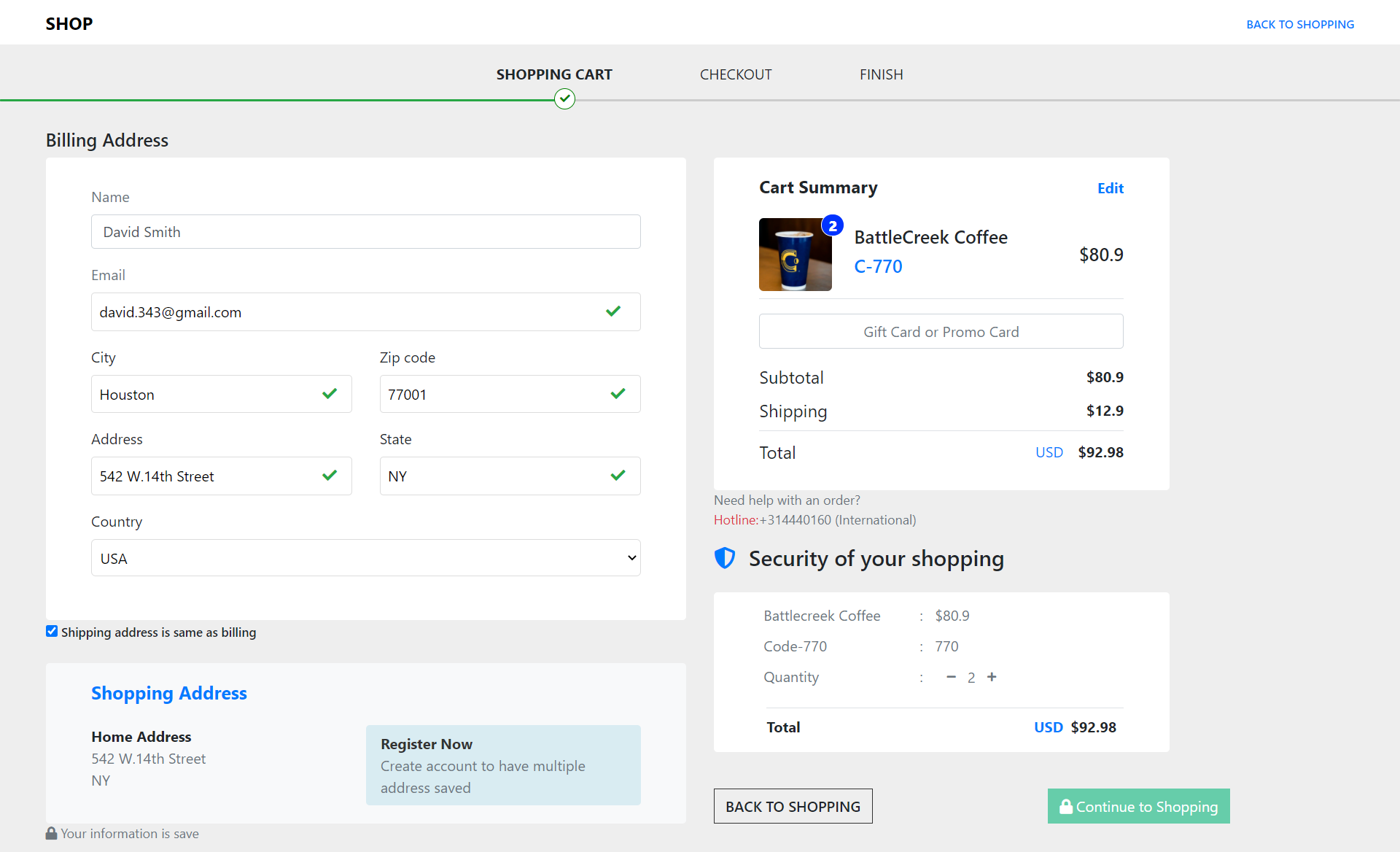
Task: Click the green verification checkmark next to the email field
Action: point(613,311)
